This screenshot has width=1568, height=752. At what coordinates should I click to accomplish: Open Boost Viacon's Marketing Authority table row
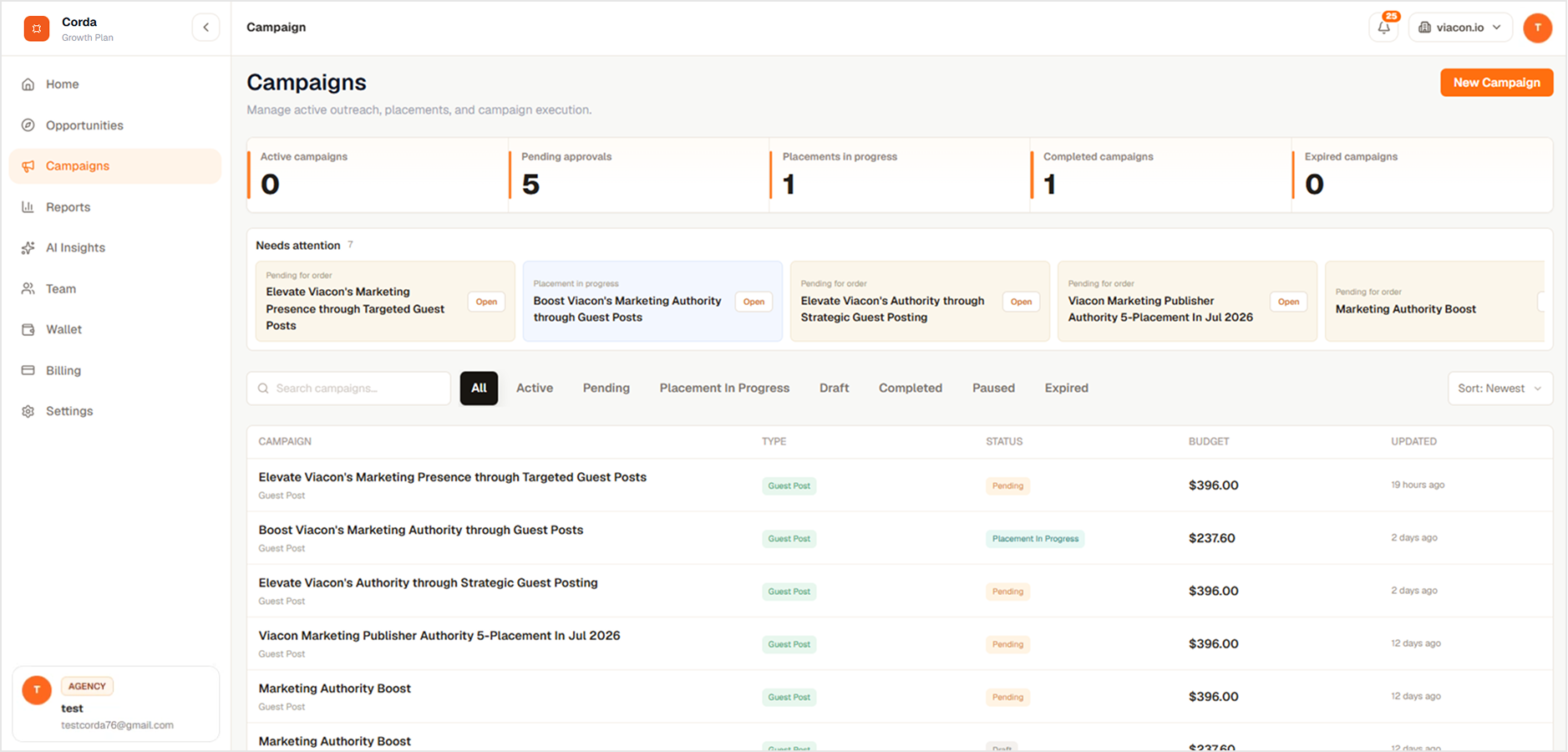[900, 538]
